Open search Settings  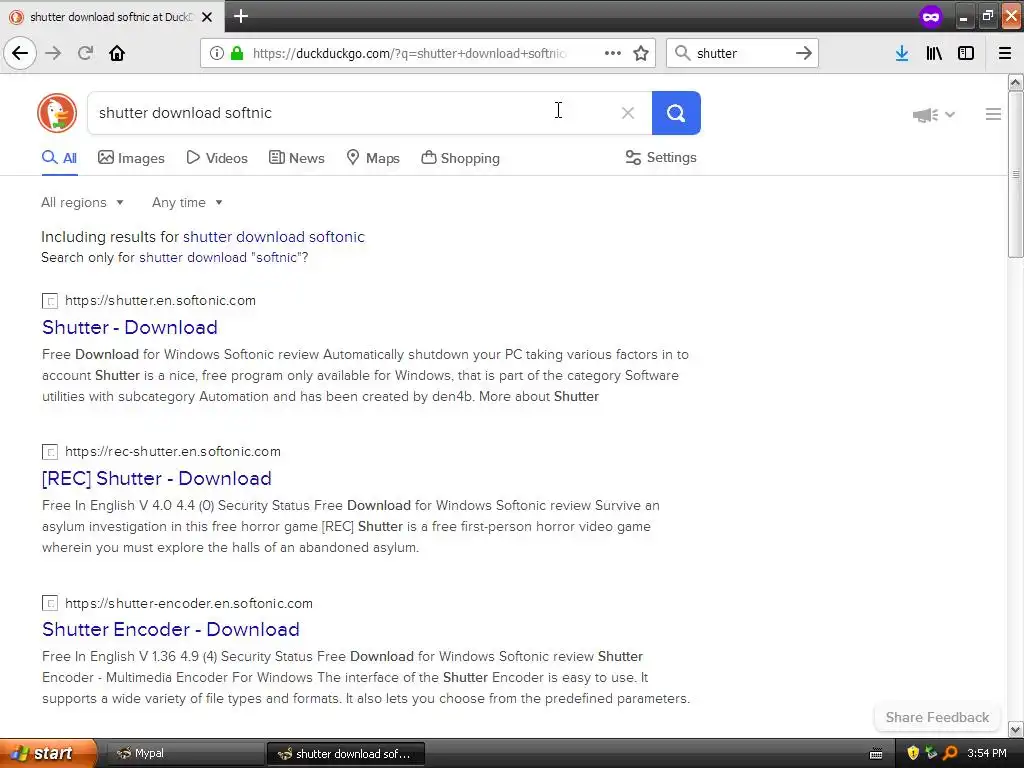[661, 157]
